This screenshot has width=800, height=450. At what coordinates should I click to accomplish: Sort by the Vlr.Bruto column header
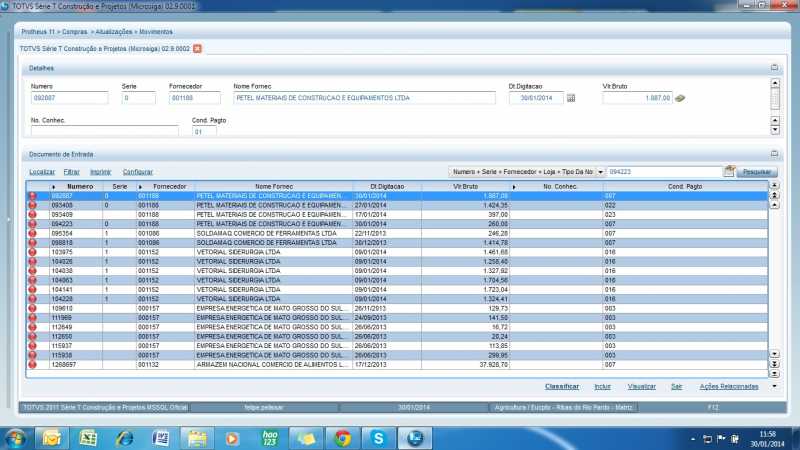tap(465, 187)
